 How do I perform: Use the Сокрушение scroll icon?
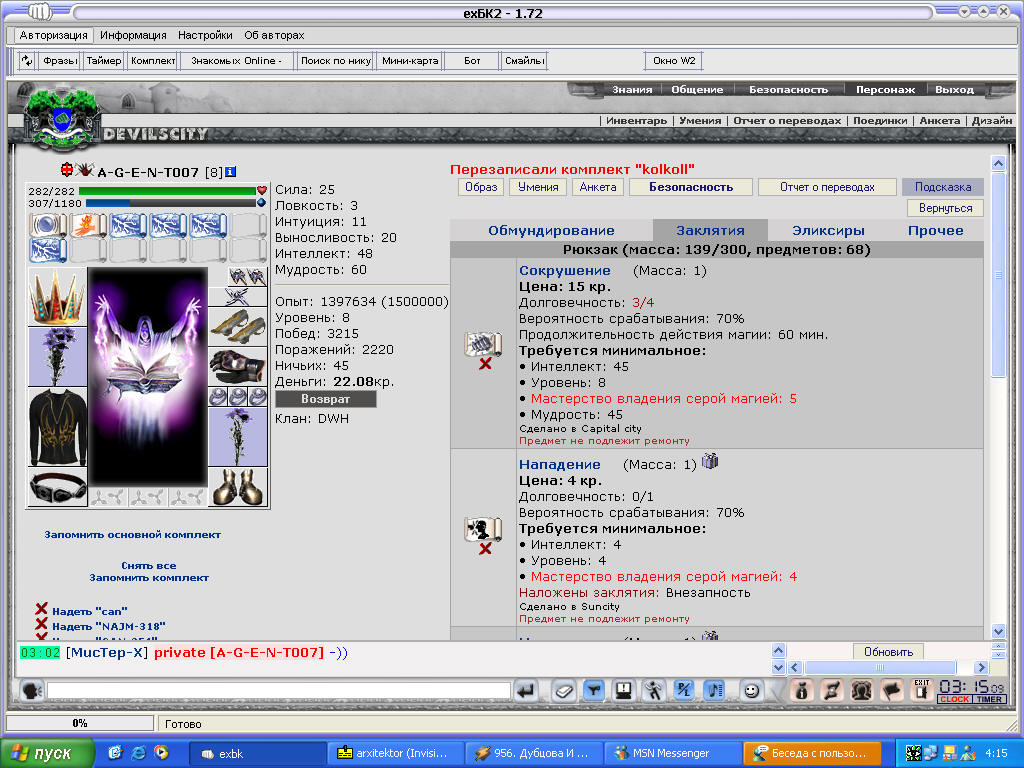tap(483, 344)
